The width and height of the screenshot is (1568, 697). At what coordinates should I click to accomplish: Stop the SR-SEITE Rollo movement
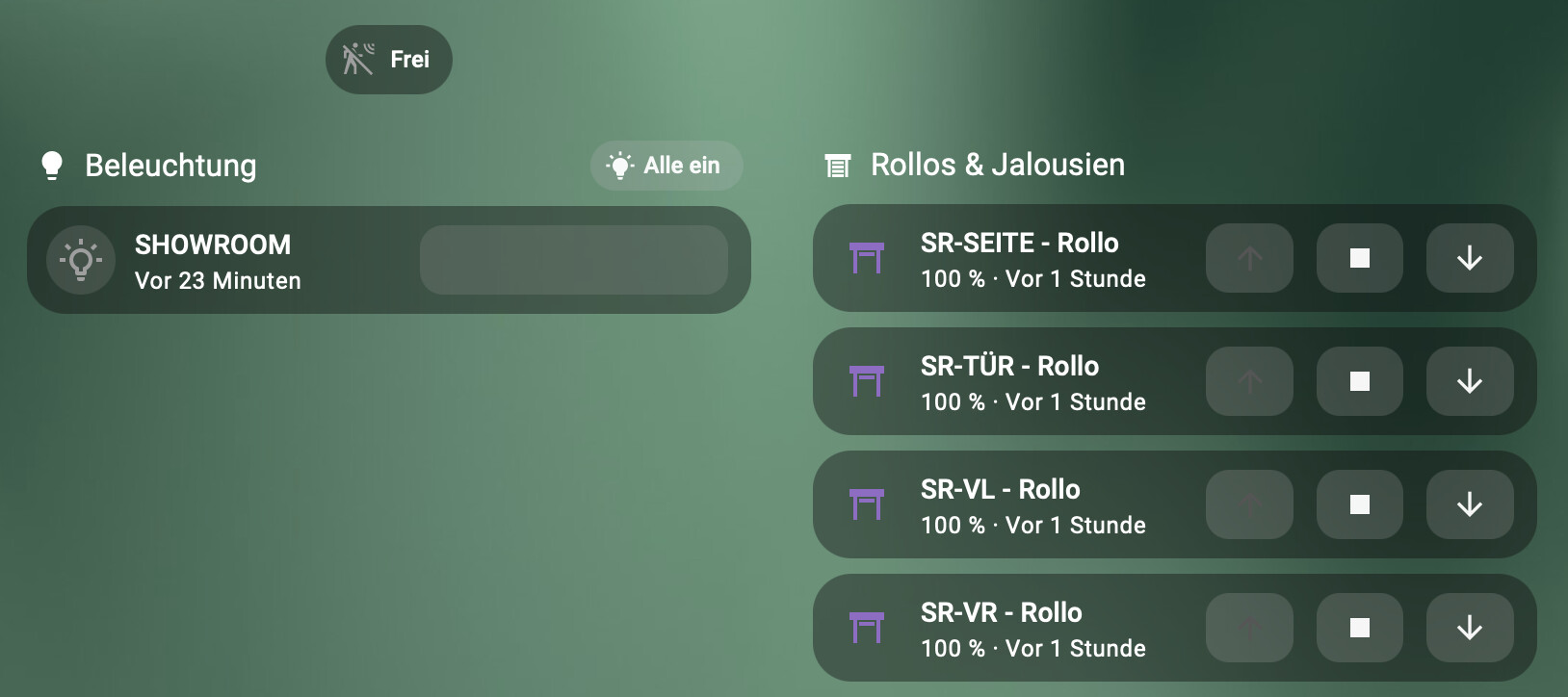[1360, 258]
